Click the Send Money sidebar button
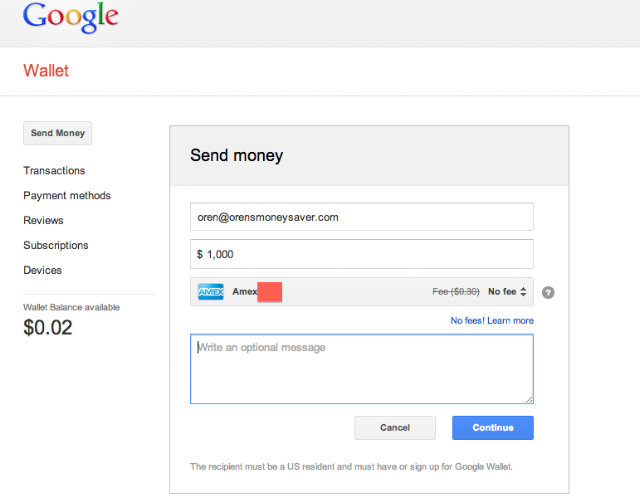Viewport: 640px width, 503px height. [58, 133]
